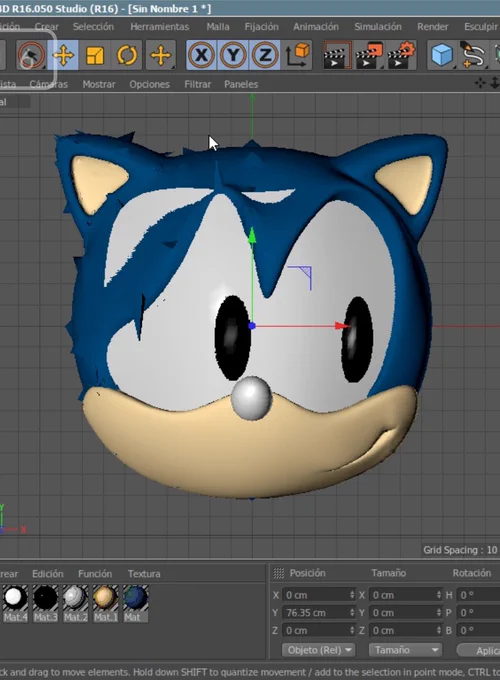Open the viewport Cámaras menu
The image size is (500, 680).
[49, 84]
